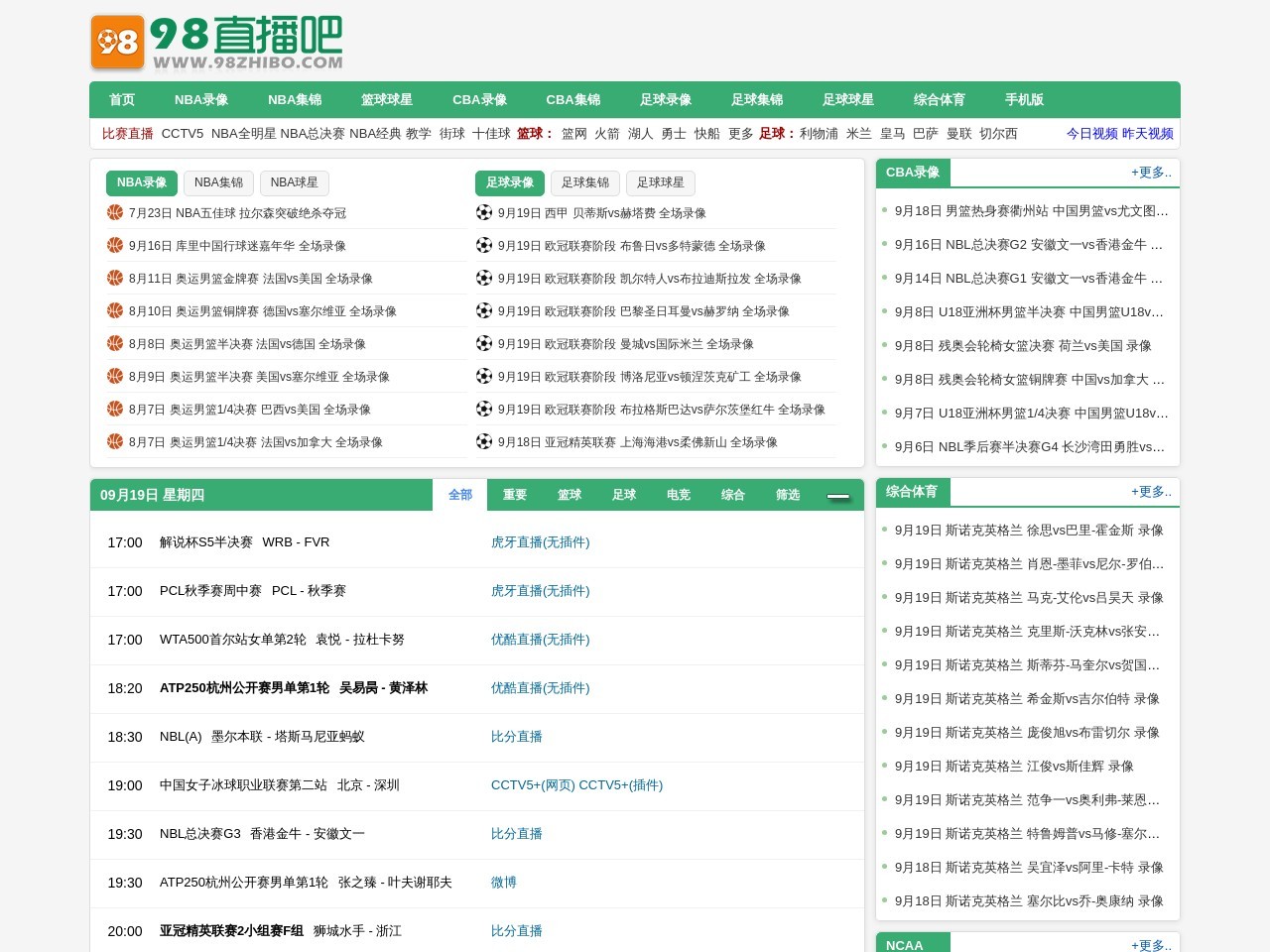Click basketball icon beside 8月9日 美国vs塞尔维亚
Viewport: 1270px width, 952px height.
[115, 376]
